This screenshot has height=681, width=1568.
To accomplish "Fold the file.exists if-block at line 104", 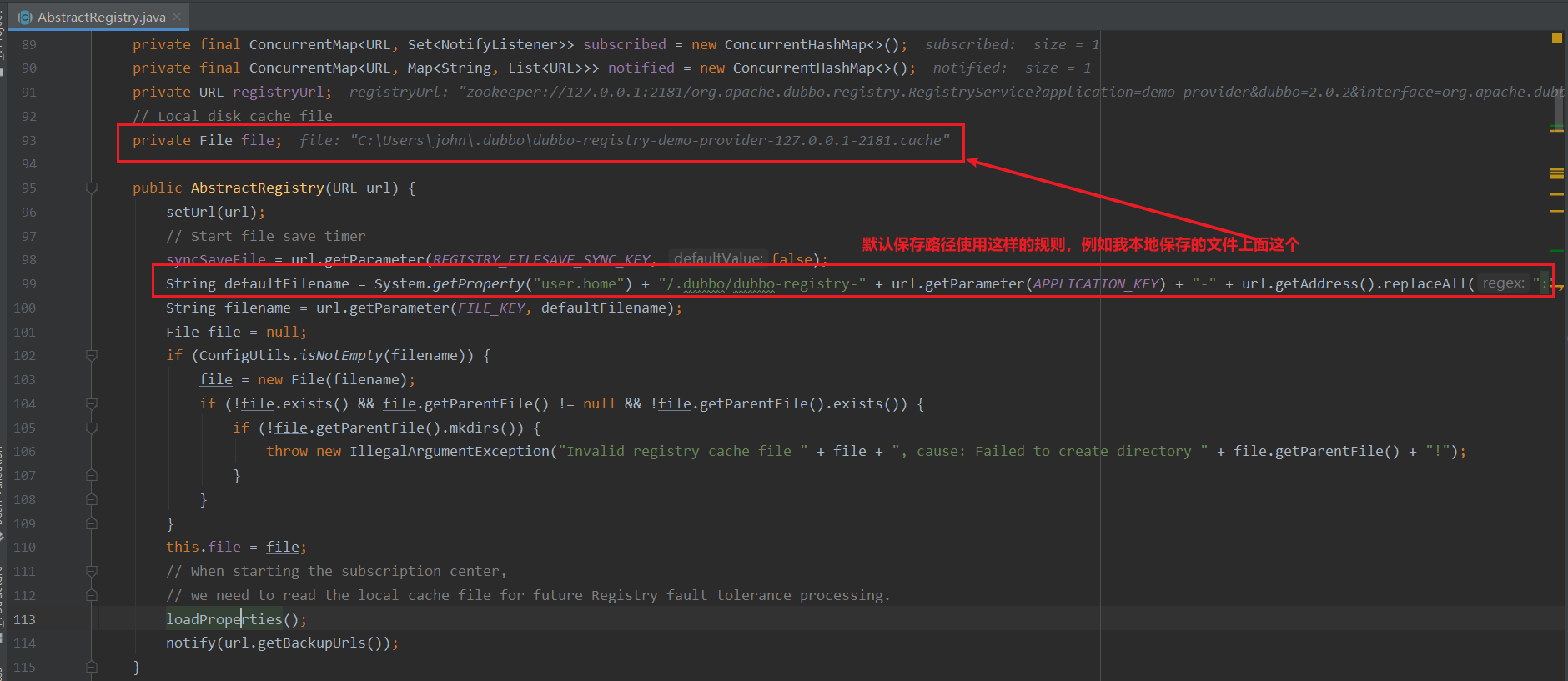I will tap(92, 404).
